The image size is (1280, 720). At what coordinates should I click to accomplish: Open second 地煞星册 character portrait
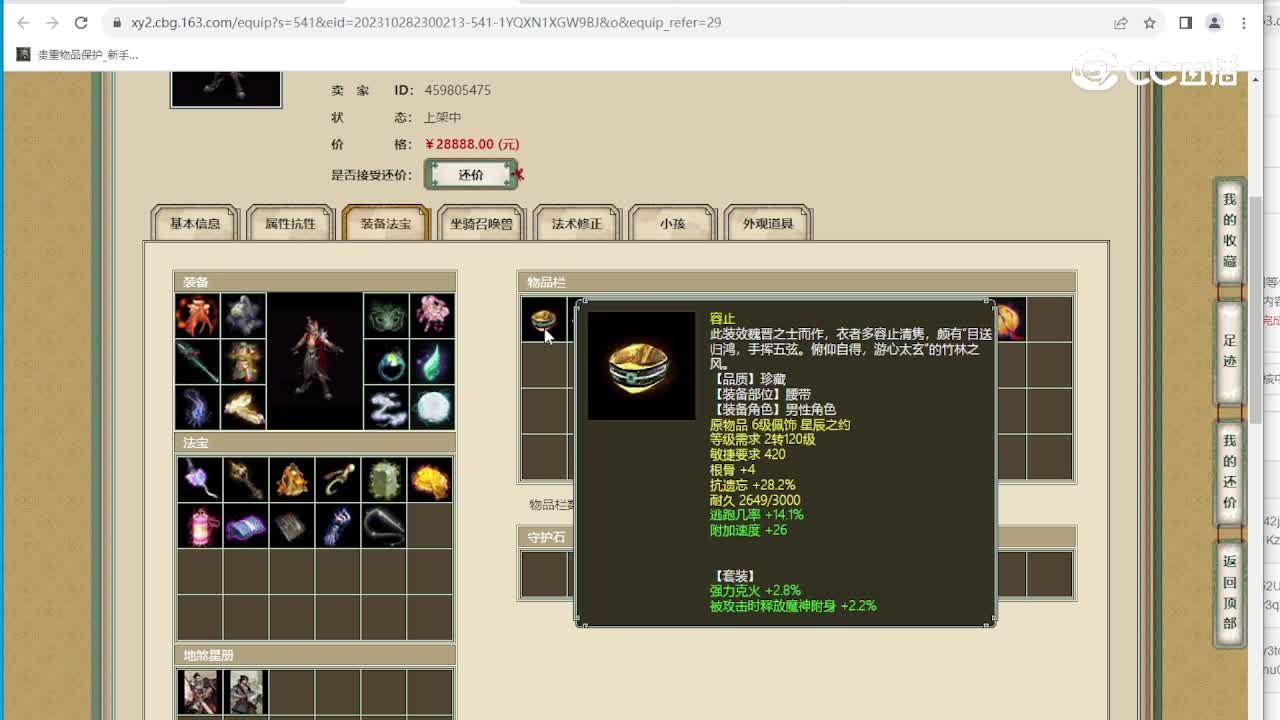(x=245, y=692)
